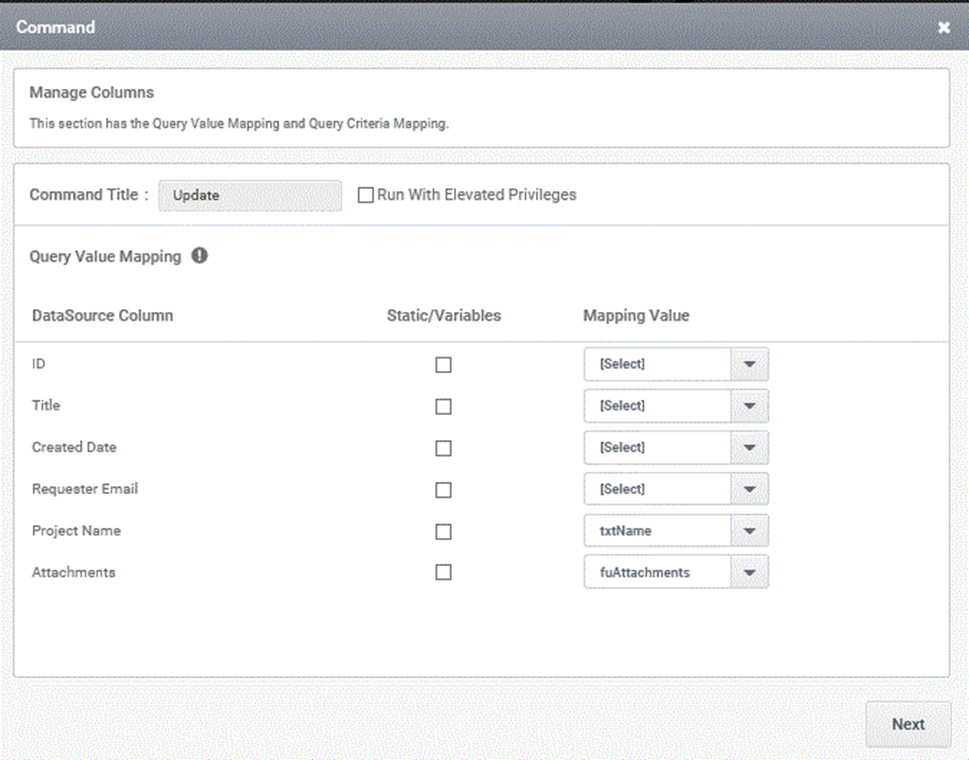Check Static/Variables box for Title row
This screenshot has width=969, height=760.
[x=443, y=407]
